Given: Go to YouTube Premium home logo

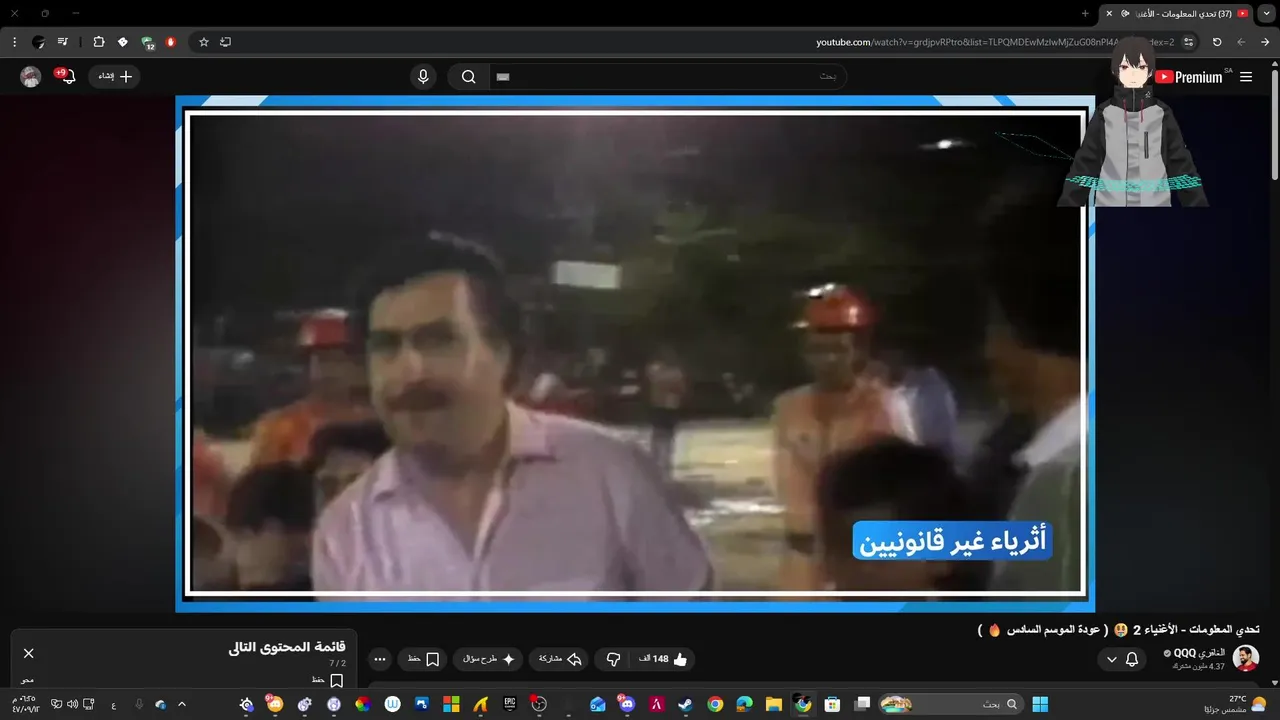Looking at the screenshot, I should coord(1189,77).
